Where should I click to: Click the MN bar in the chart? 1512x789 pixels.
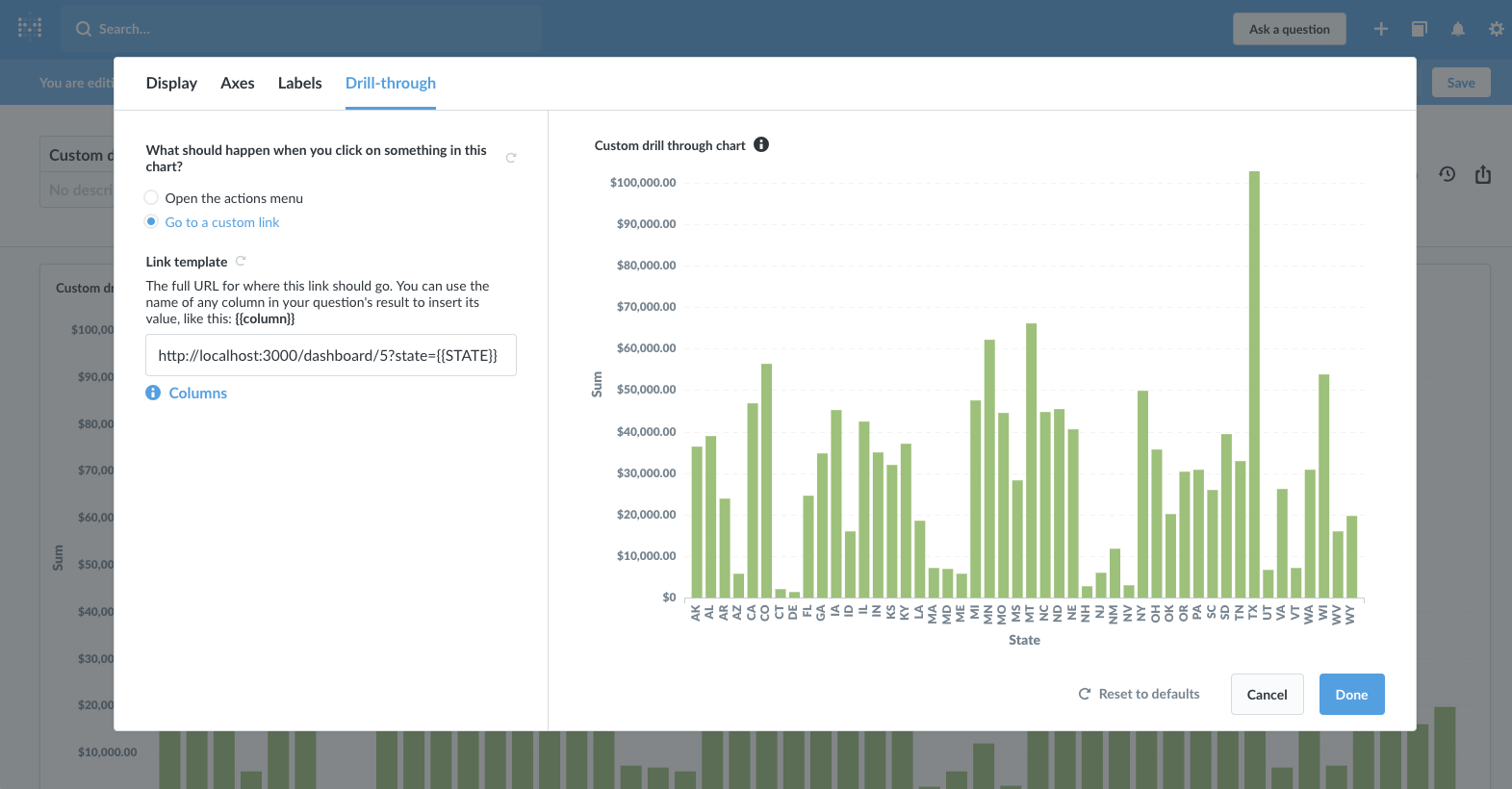pos(989,469)
